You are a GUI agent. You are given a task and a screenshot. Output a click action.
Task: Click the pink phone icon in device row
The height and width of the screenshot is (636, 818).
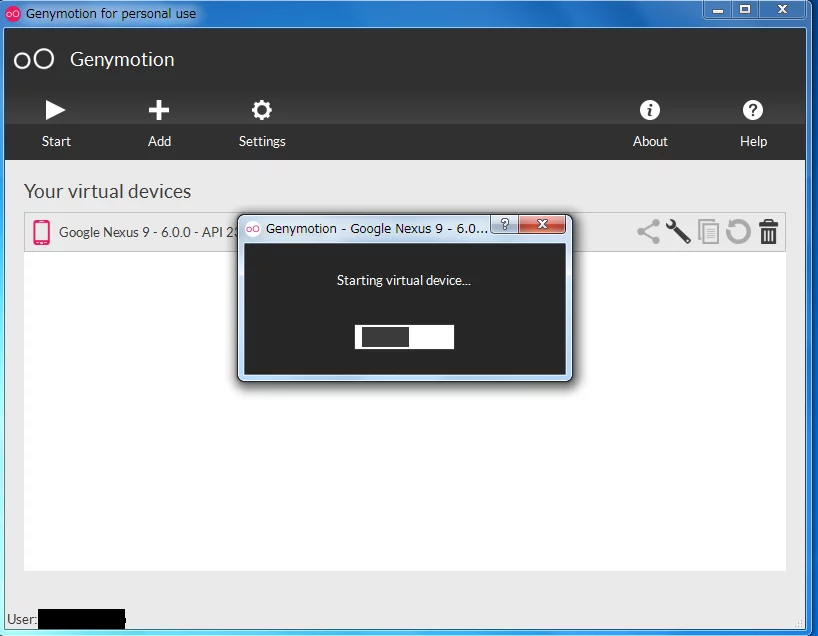tap(41, 232)
